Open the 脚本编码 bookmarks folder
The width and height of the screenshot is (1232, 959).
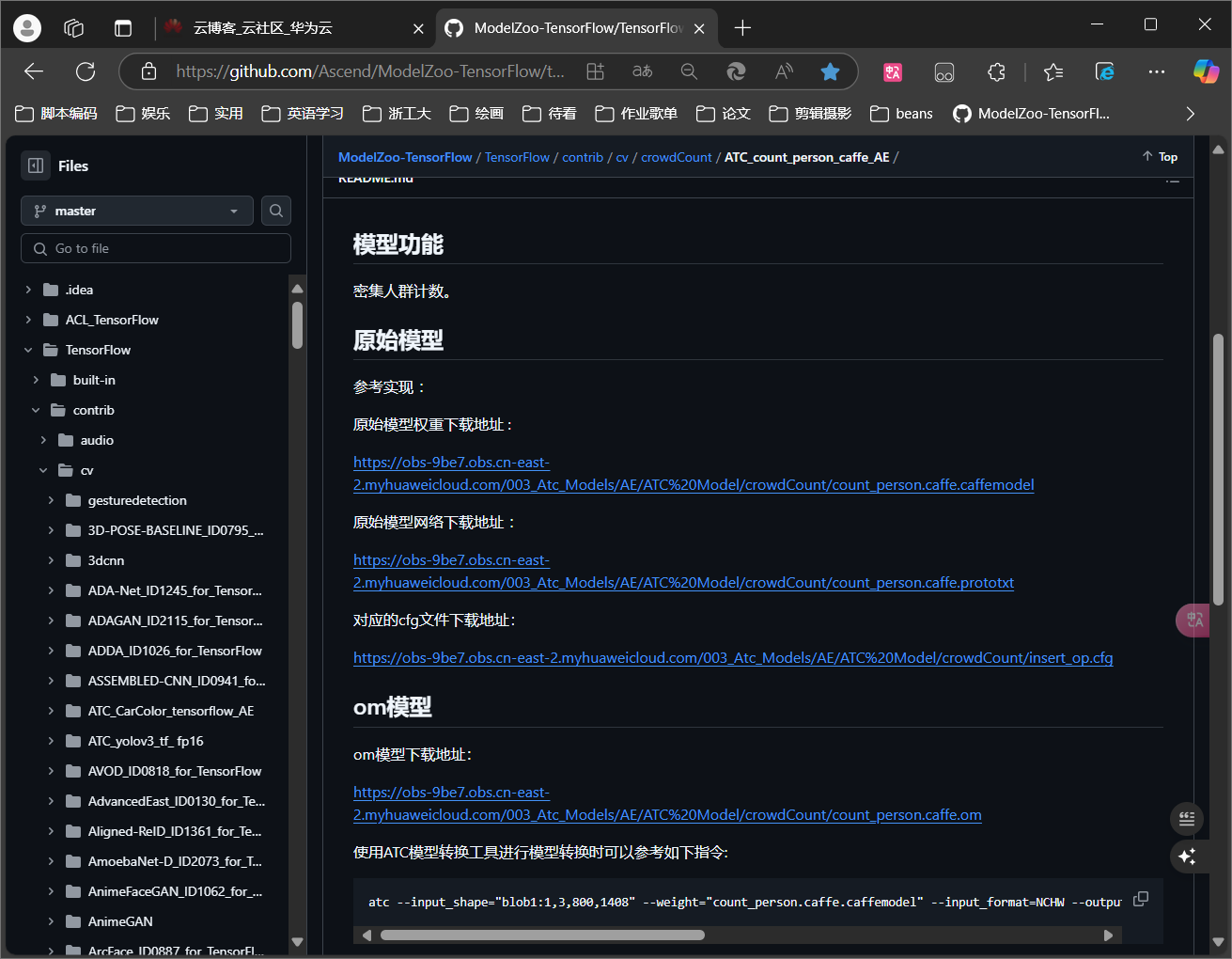click(x=57, y=114)
